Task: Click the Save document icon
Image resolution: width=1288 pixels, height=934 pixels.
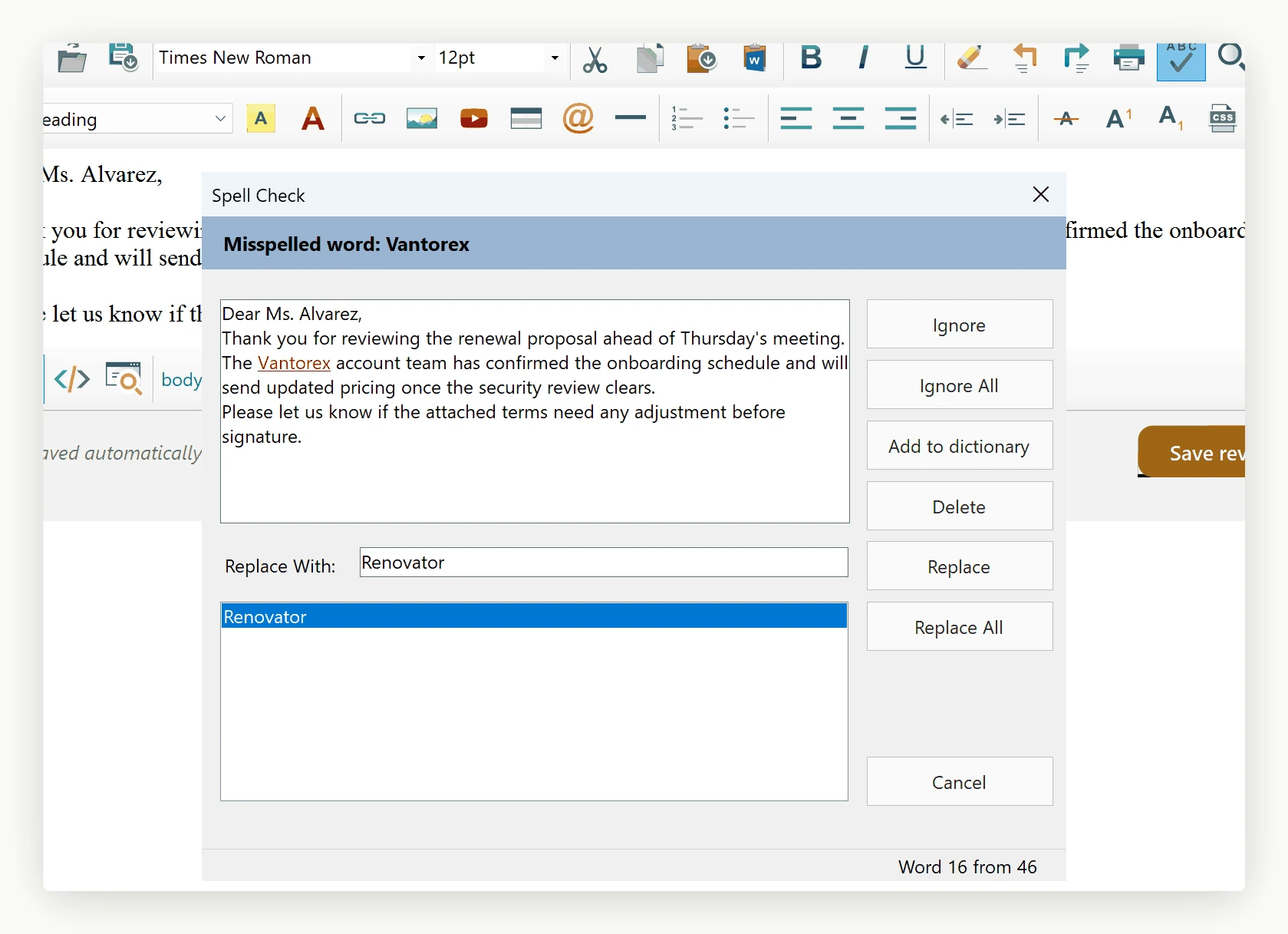Action: coord(124,58)
